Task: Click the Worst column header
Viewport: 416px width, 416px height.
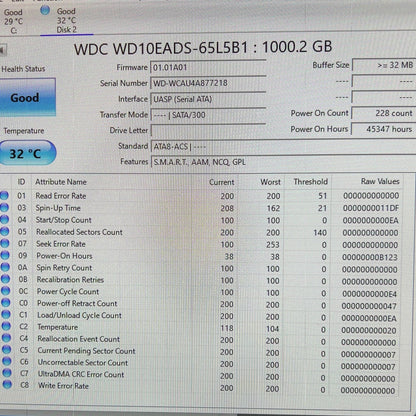Action: coord(270,182)
